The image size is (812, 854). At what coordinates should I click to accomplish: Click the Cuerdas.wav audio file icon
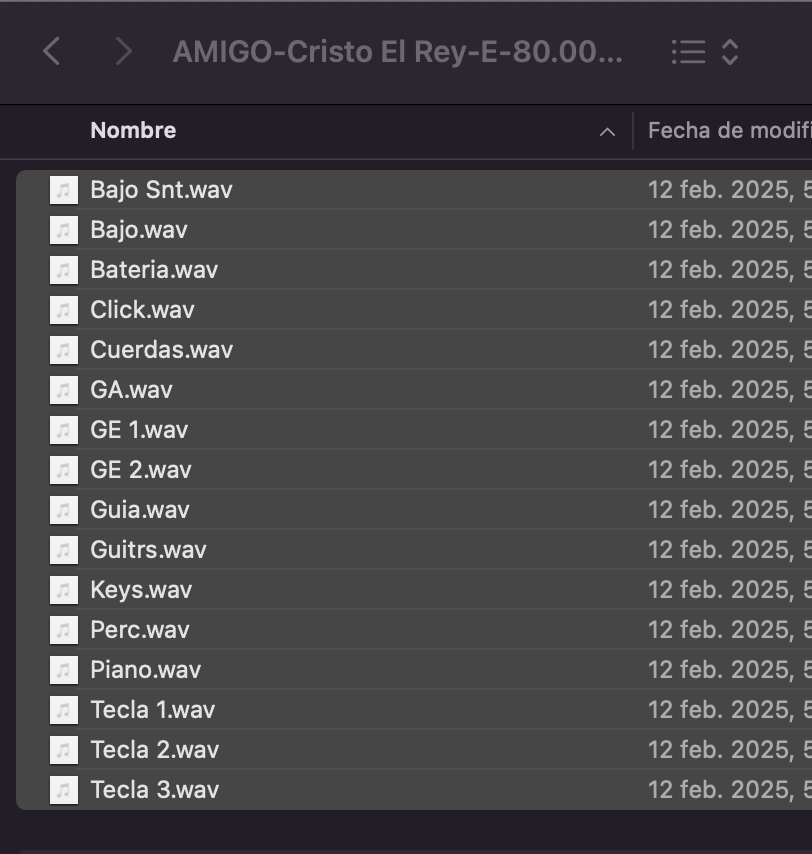coord(64,350)
